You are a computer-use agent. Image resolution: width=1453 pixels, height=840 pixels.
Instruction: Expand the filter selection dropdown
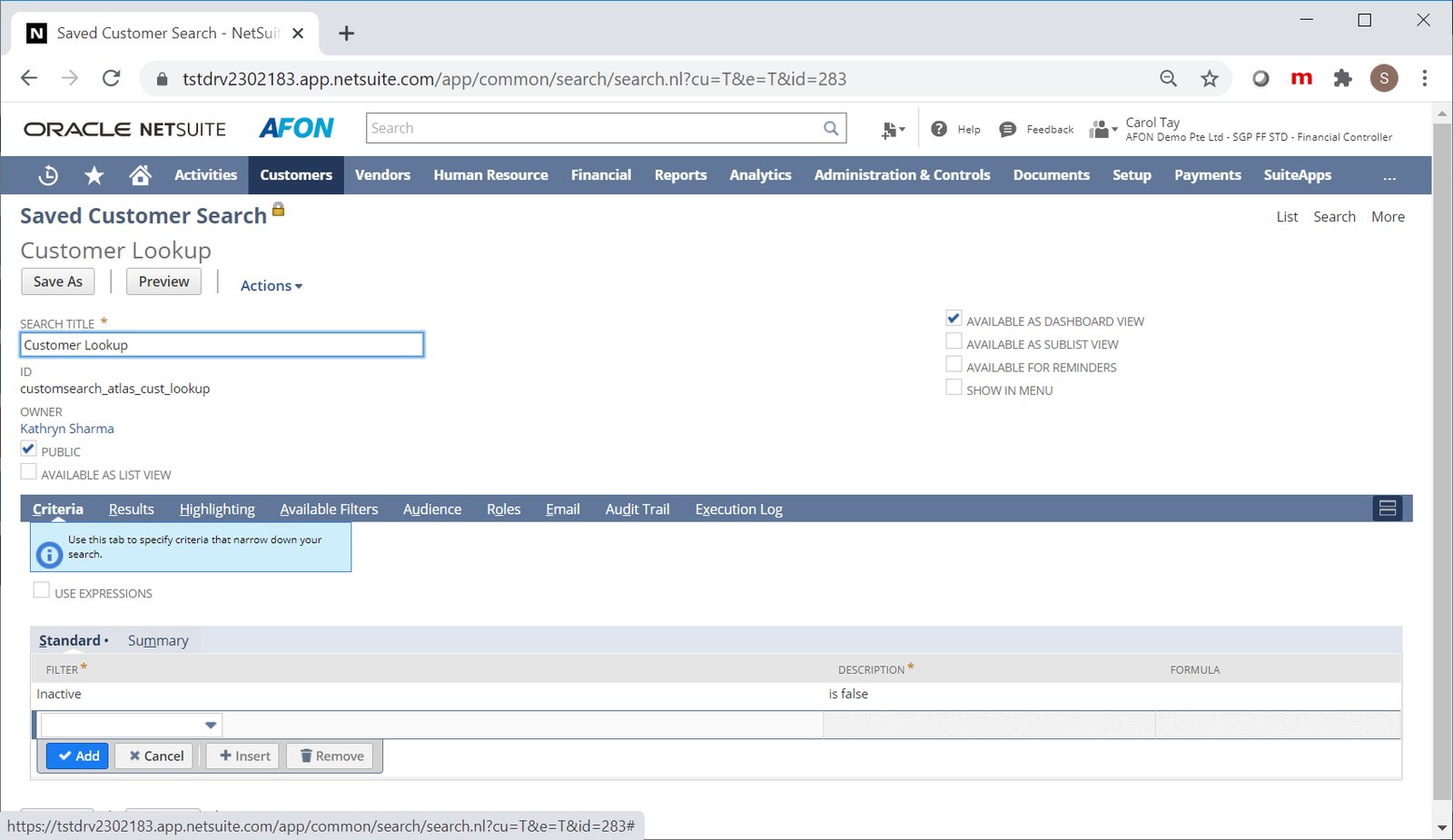tap(210, 724)
